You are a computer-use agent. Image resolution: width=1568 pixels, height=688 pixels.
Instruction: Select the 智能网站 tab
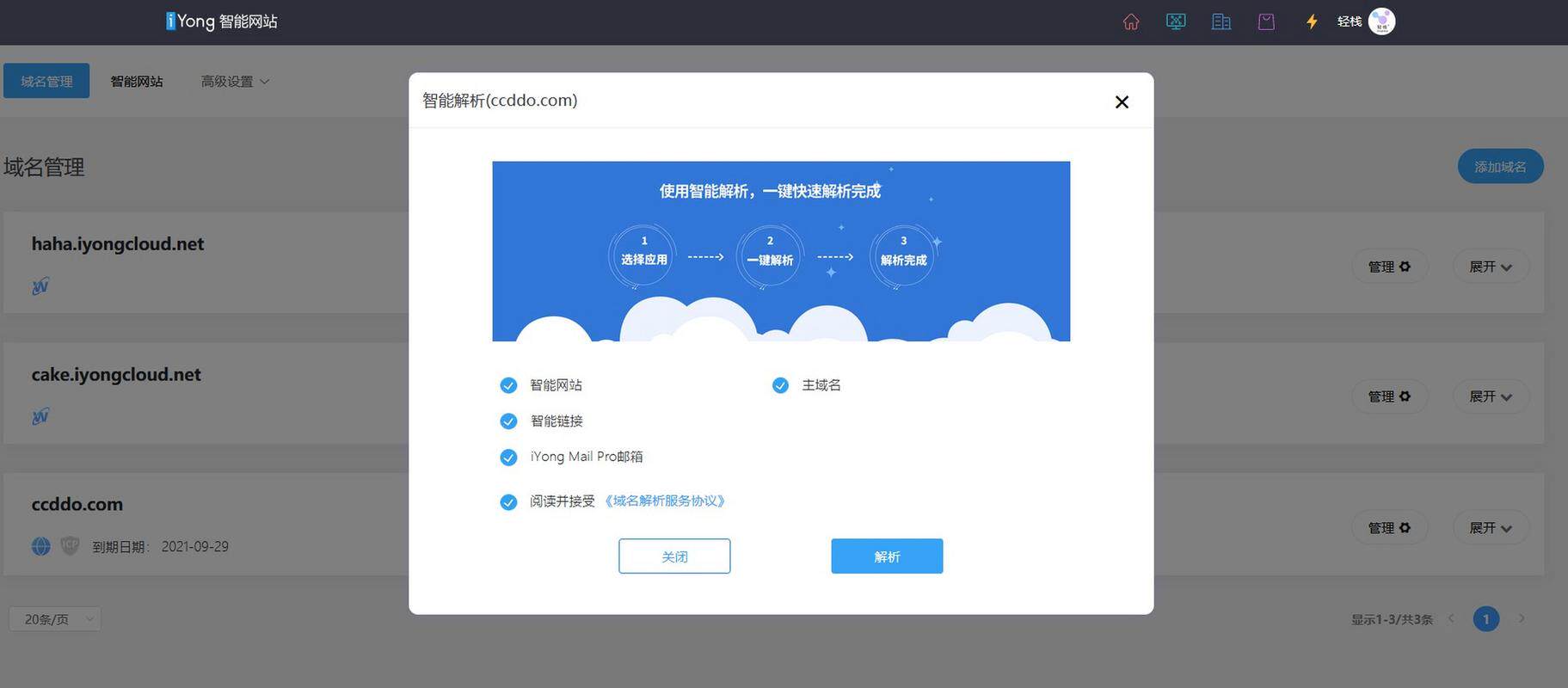pyautogui.click(x=137, y=82)
